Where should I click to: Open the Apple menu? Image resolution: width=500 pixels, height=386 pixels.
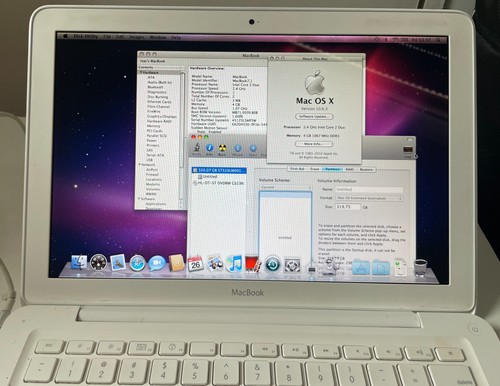(66, 36)
